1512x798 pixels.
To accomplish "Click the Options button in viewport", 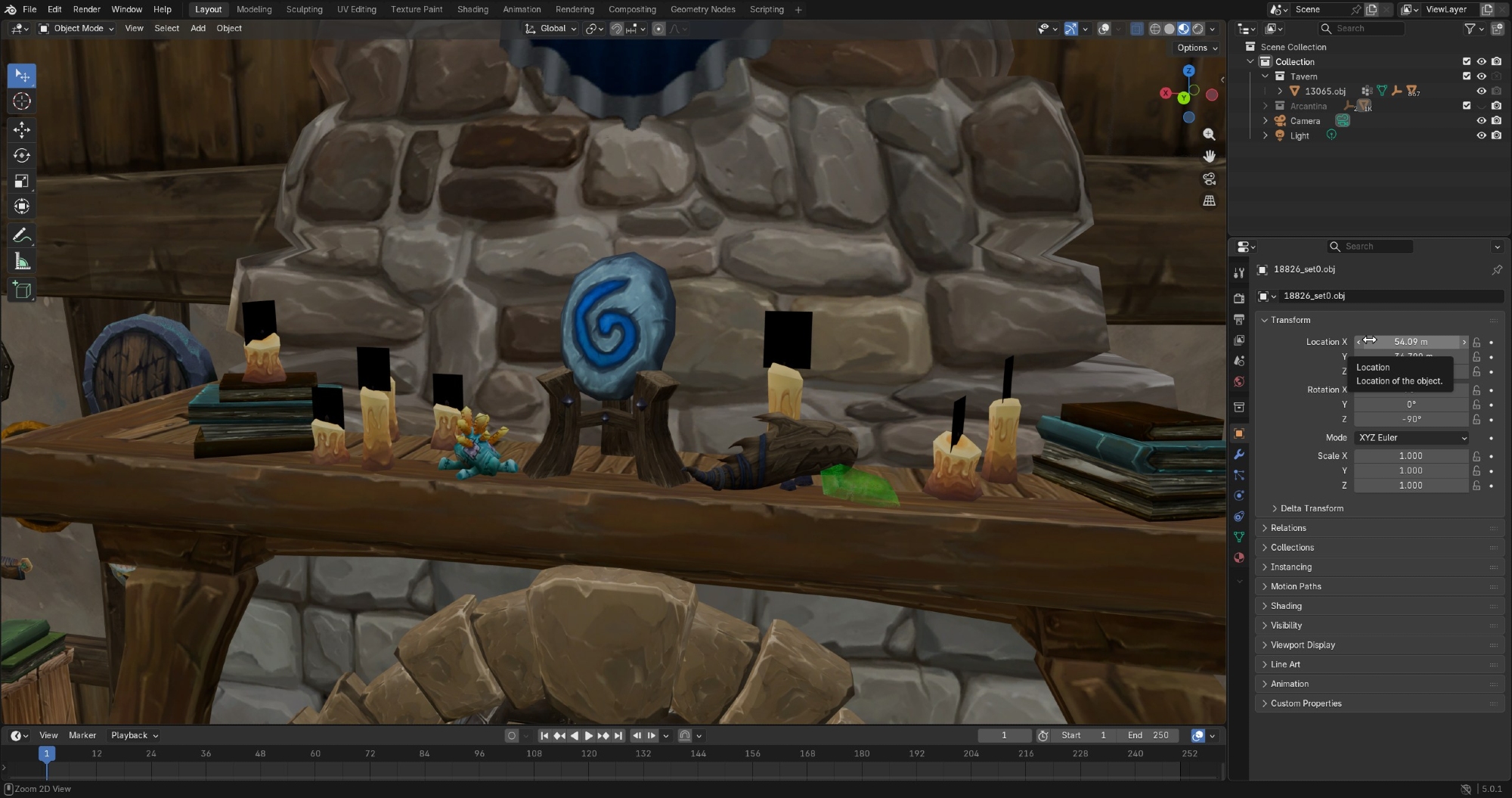I will (x=1197, y=48).
